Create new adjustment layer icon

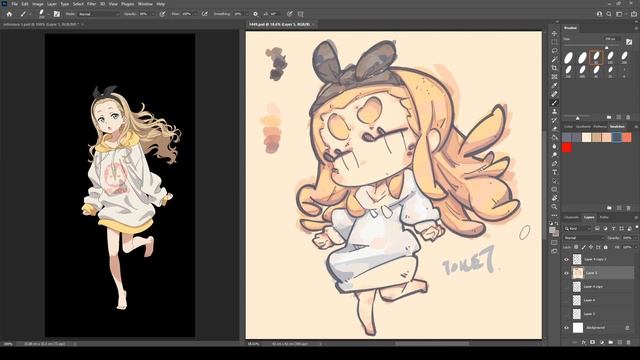coord(602,342)
